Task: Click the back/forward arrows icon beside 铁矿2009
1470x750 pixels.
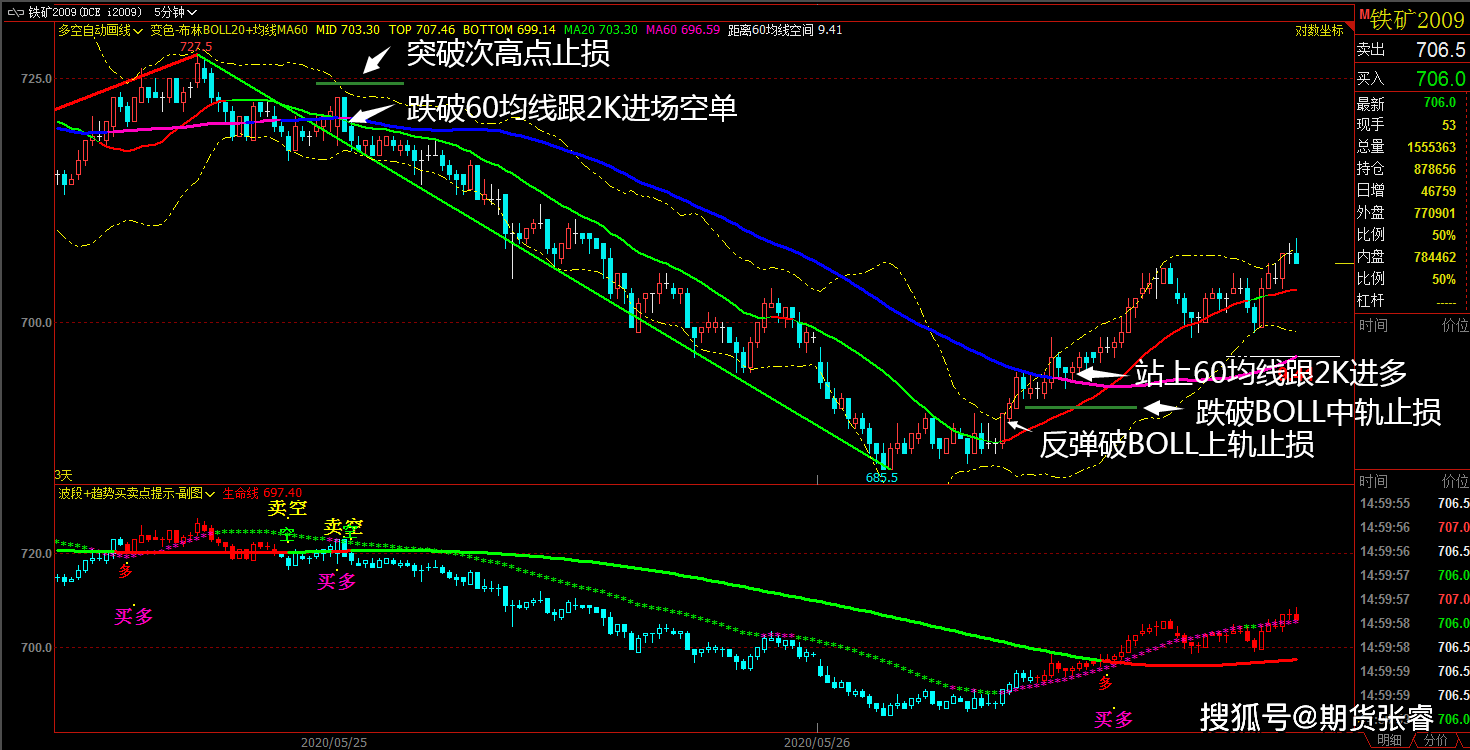Action: pos(14,12)
